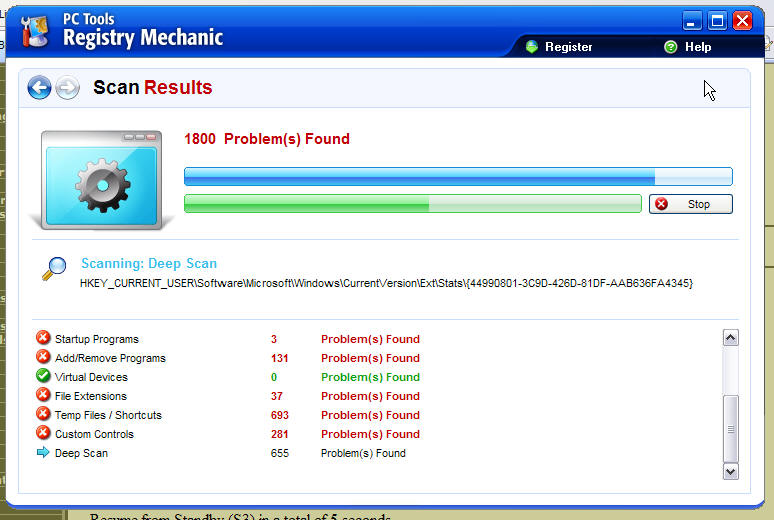
Task: Stop the running scan
Action: click(691, 204)
